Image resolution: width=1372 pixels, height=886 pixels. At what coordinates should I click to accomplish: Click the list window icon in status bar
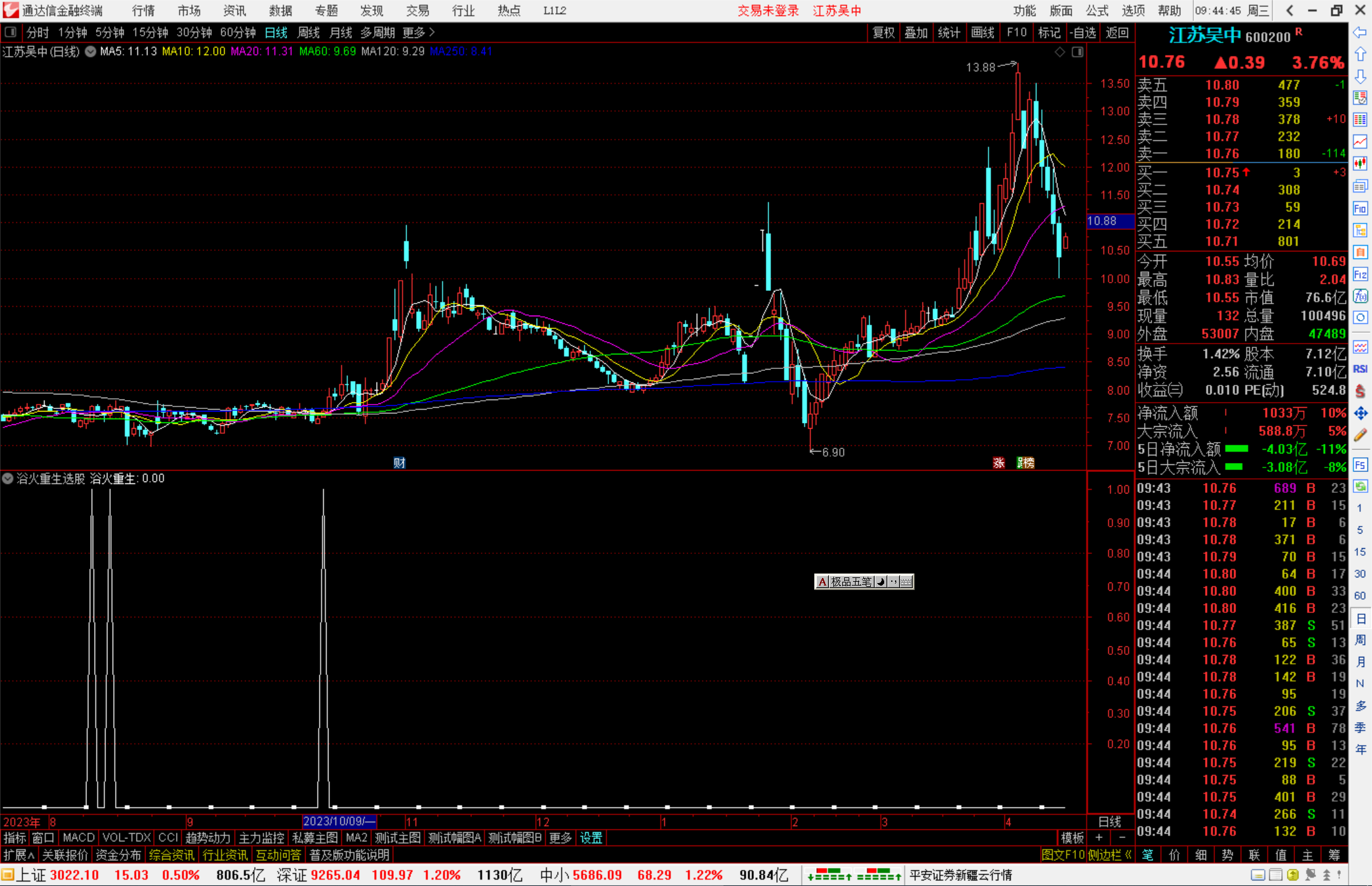[1275, 875]
